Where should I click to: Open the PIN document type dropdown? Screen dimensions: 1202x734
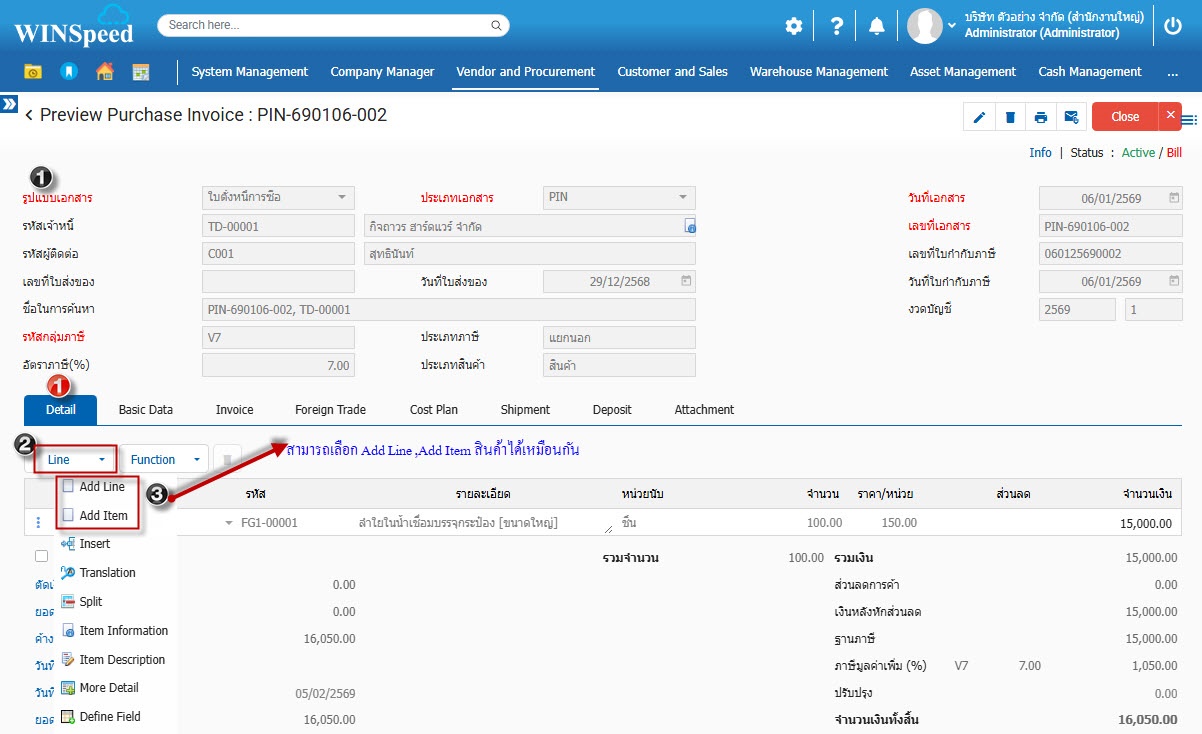(x=619, y=197)
